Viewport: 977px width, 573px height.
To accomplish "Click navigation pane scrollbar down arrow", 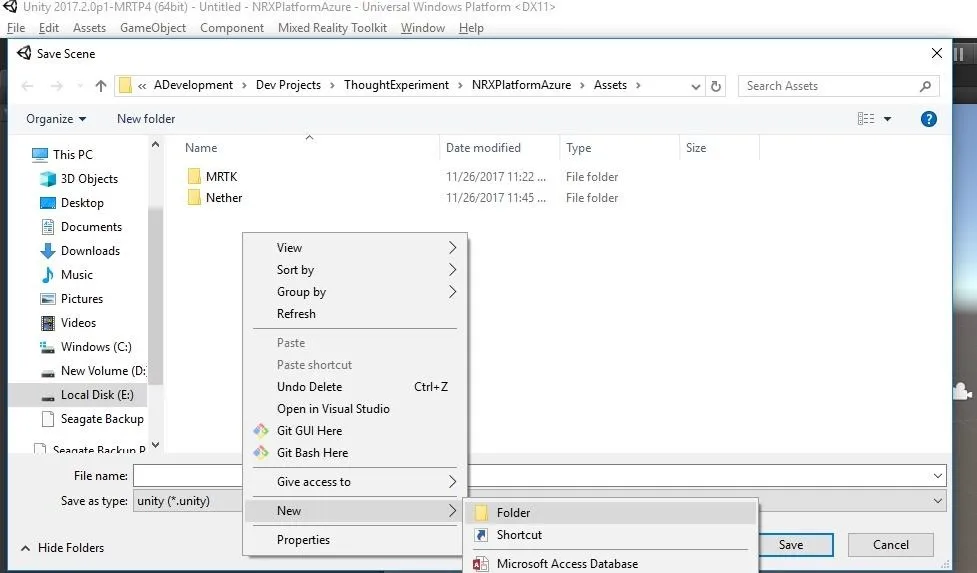I will coord(156,445).
